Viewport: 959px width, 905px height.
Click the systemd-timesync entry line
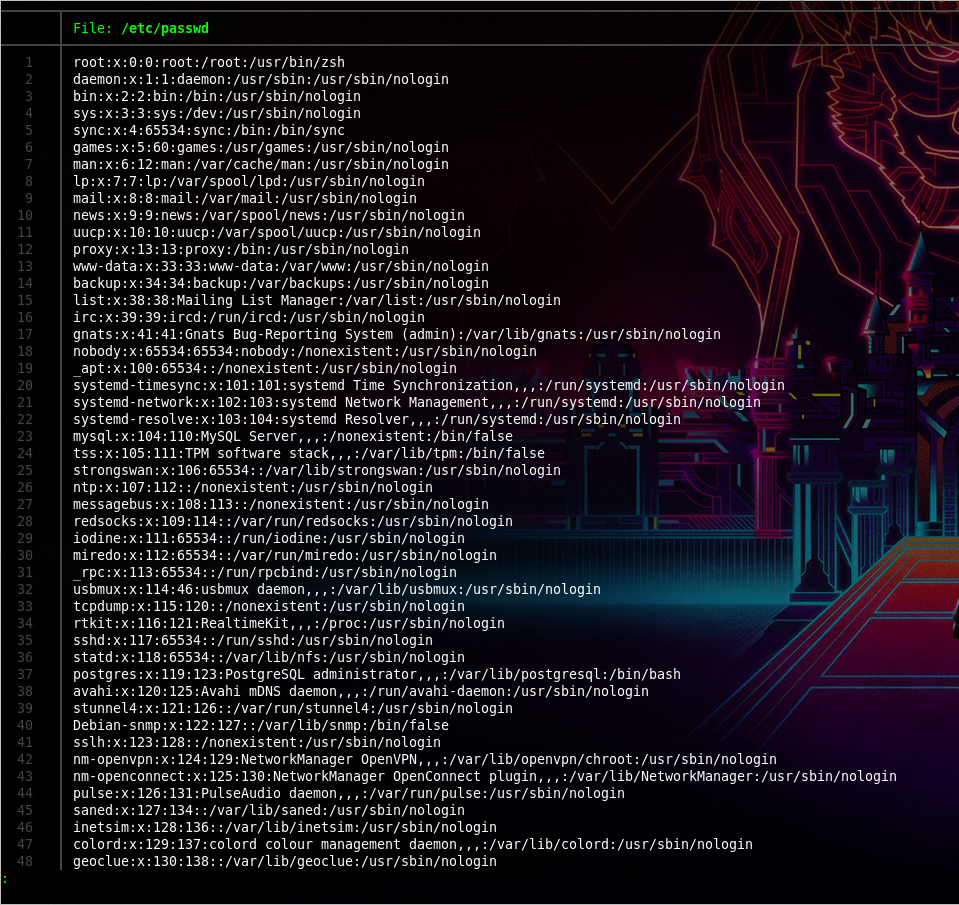[428, 385]
